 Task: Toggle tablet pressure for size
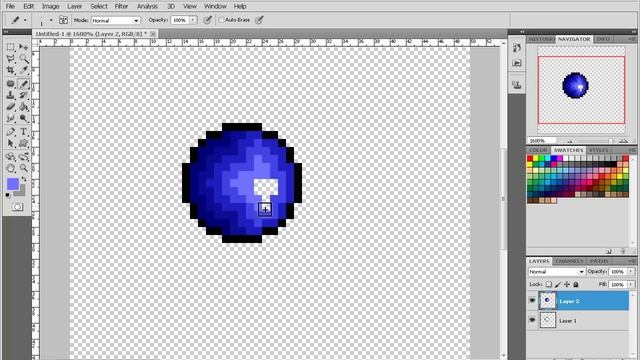[259, 20]
